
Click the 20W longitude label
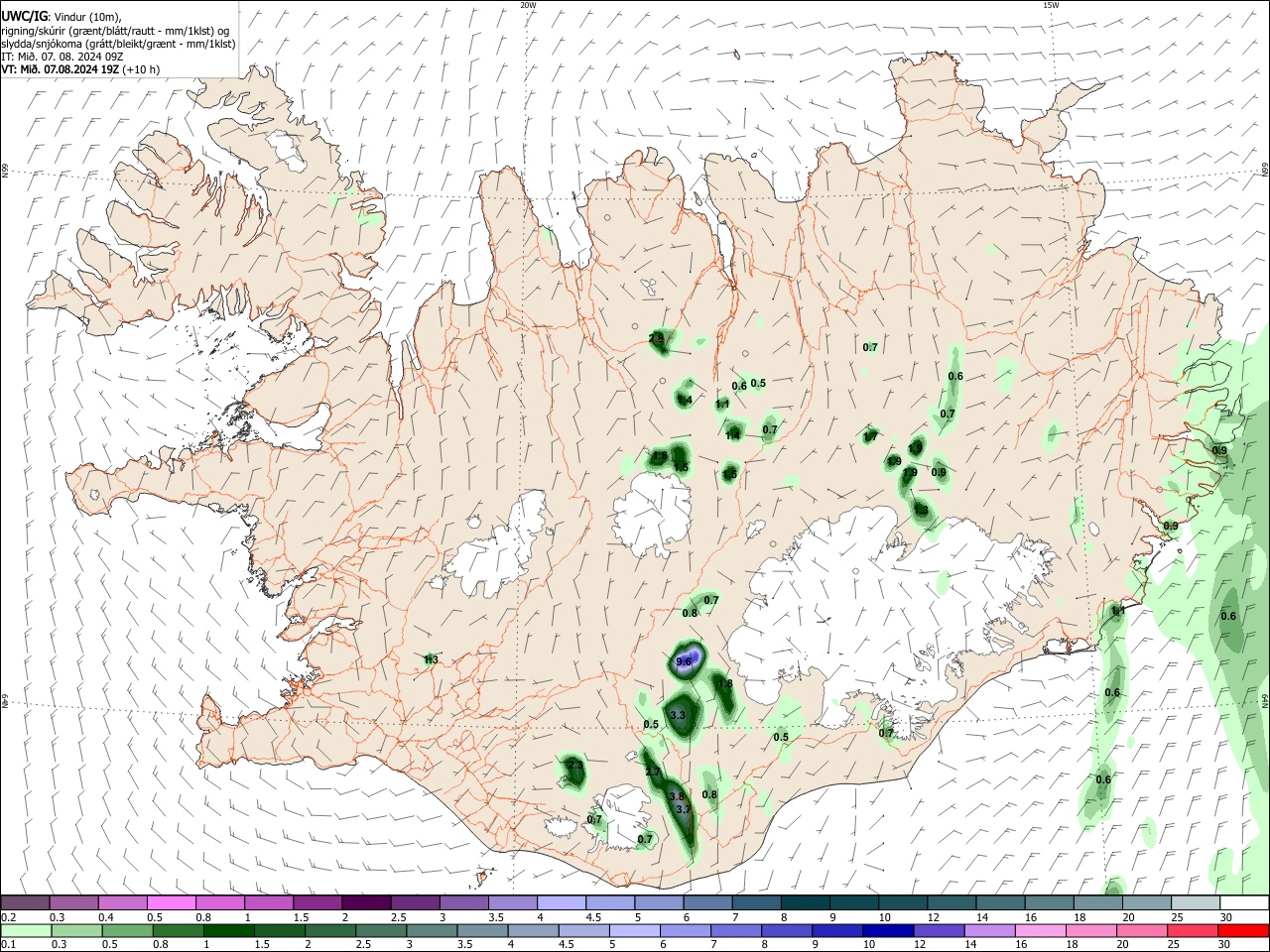(x=528, y=5)
